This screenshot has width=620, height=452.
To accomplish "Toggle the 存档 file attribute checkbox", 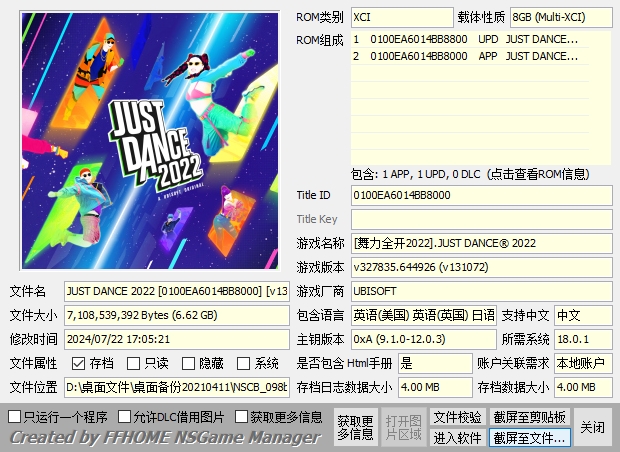I will coord(78,363).
